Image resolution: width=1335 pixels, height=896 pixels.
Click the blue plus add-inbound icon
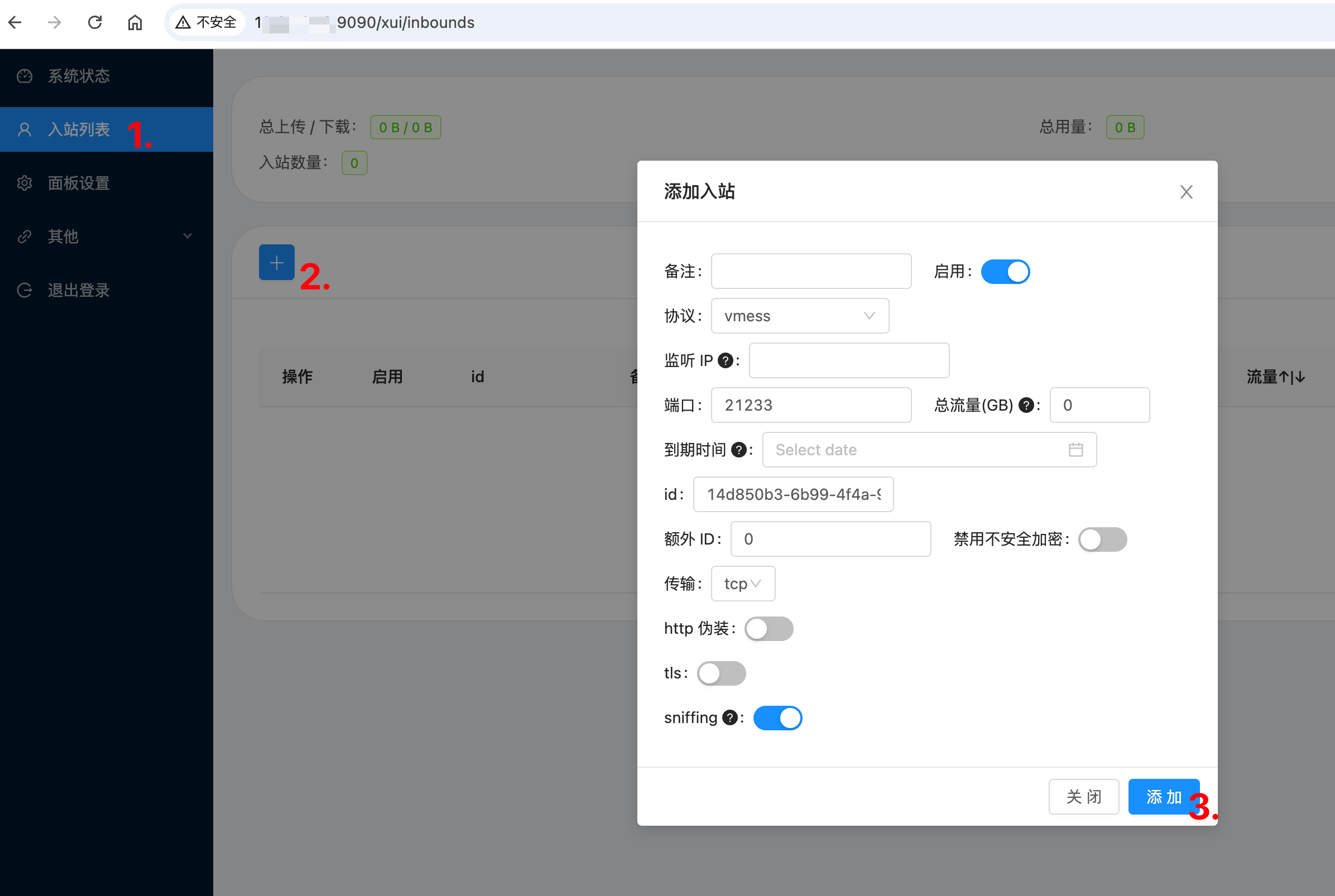coord(277,262)
